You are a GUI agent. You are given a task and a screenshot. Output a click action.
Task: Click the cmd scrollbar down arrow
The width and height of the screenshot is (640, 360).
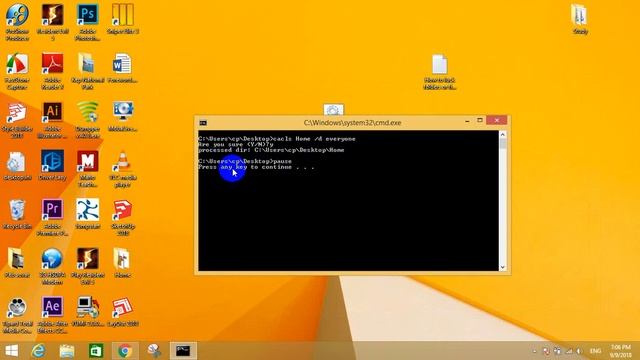click(x=503, y=267)
